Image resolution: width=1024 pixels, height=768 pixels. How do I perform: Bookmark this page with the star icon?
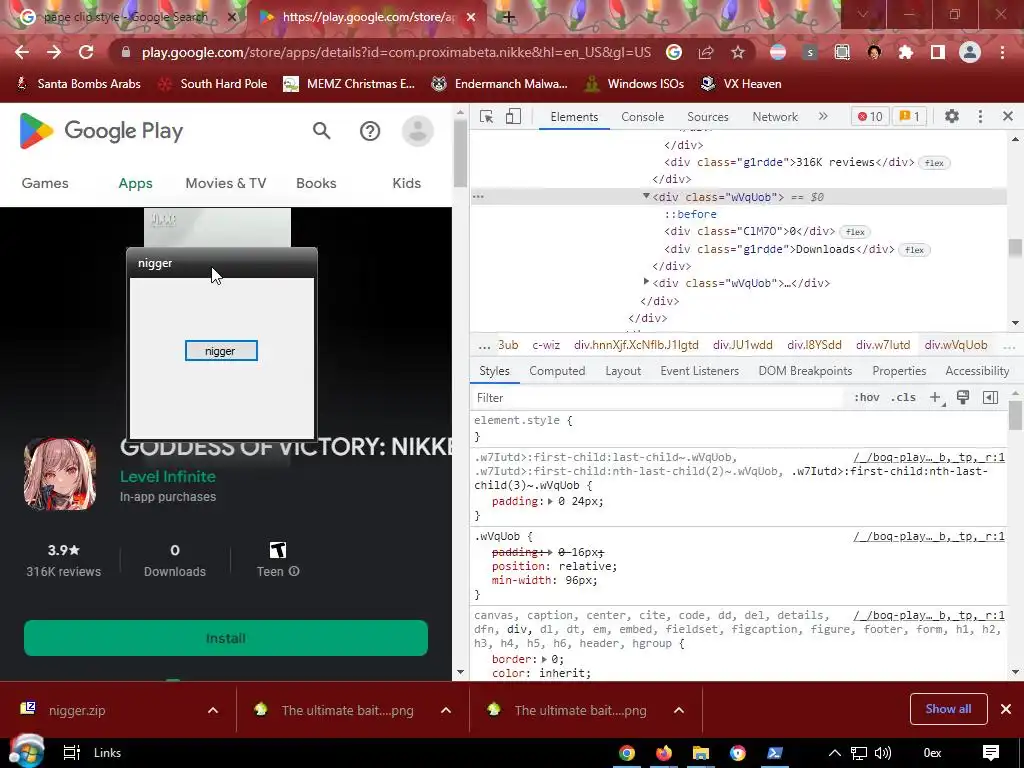(737, 52)
